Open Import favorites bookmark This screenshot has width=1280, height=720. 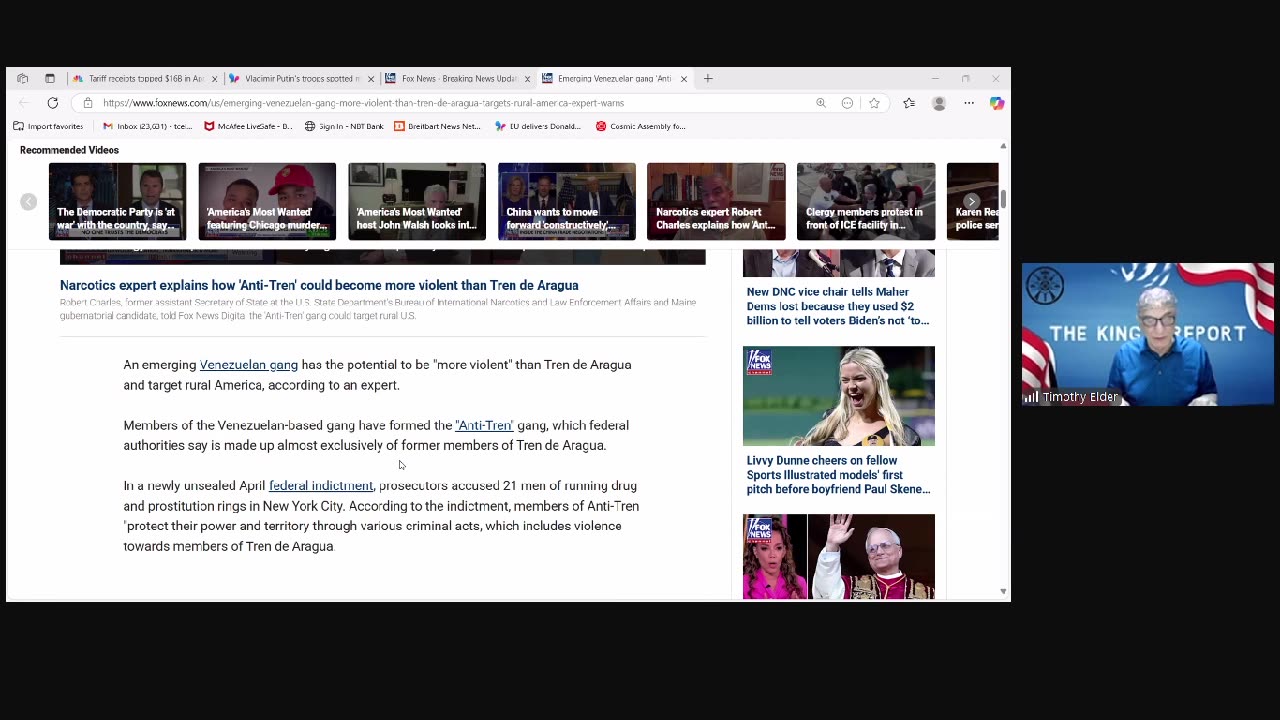point(48,126)
